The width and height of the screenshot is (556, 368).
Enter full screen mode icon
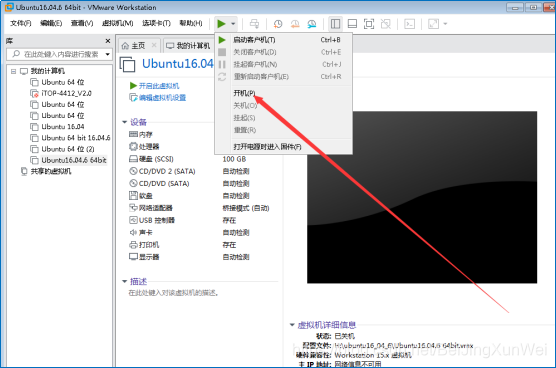click(369, 24)
